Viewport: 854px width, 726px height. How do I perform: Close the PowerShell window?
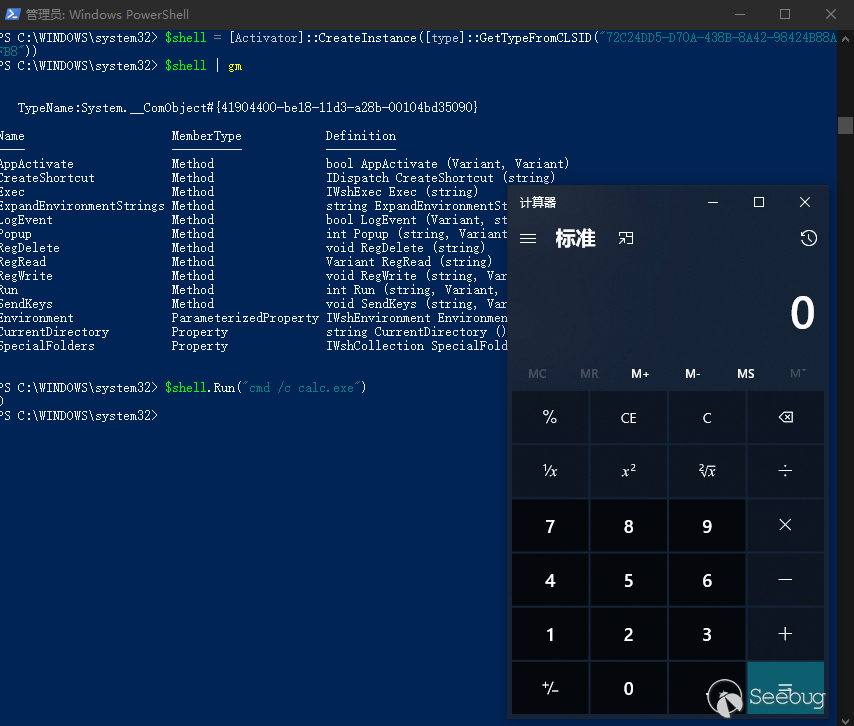(831, 14)
